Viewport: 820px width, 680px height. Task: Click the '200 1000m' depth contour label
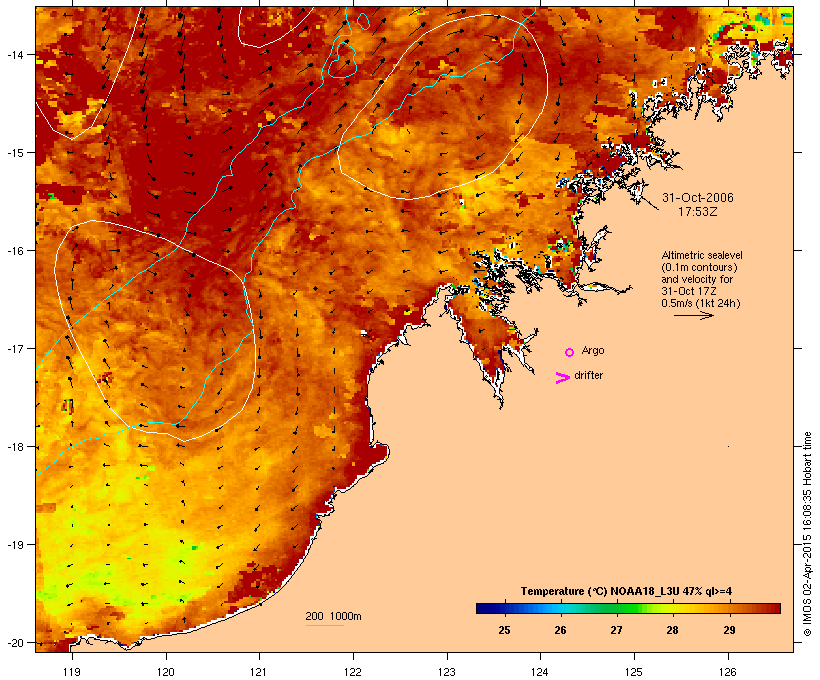pyautogui.click(x=333, y=616)
